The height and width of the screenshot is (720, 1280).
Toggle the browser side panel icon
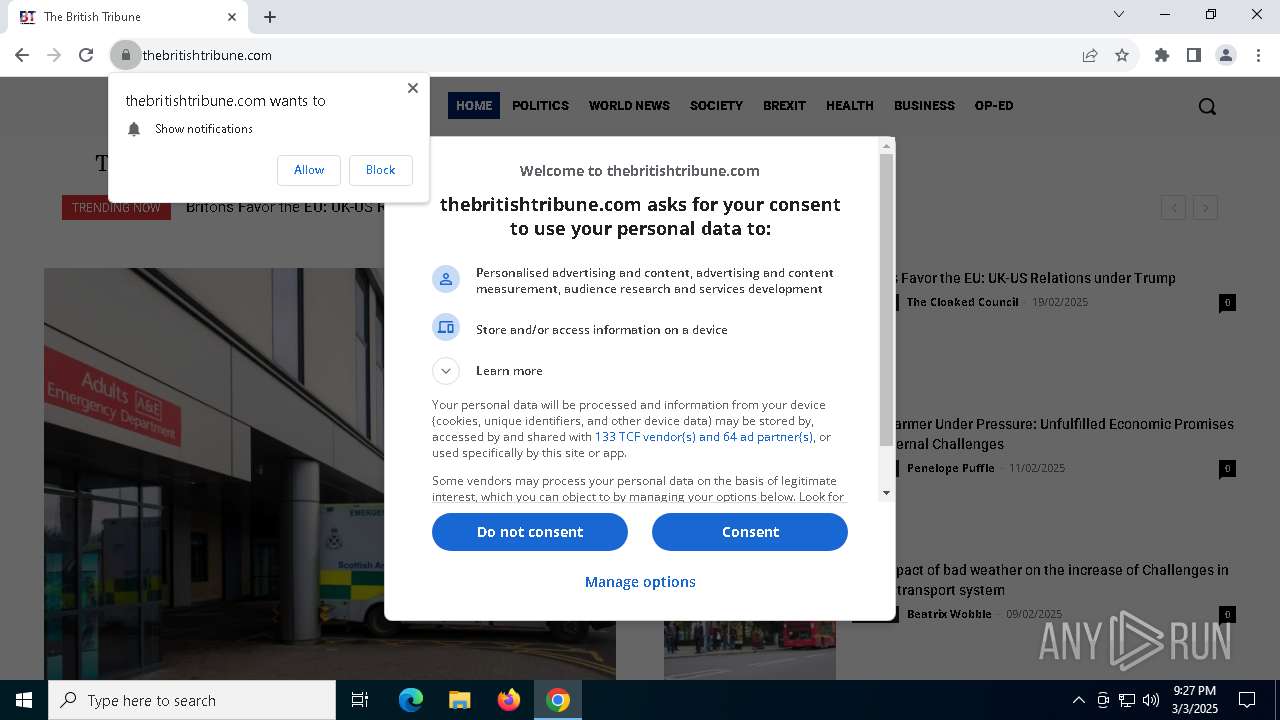(1194, 55)
